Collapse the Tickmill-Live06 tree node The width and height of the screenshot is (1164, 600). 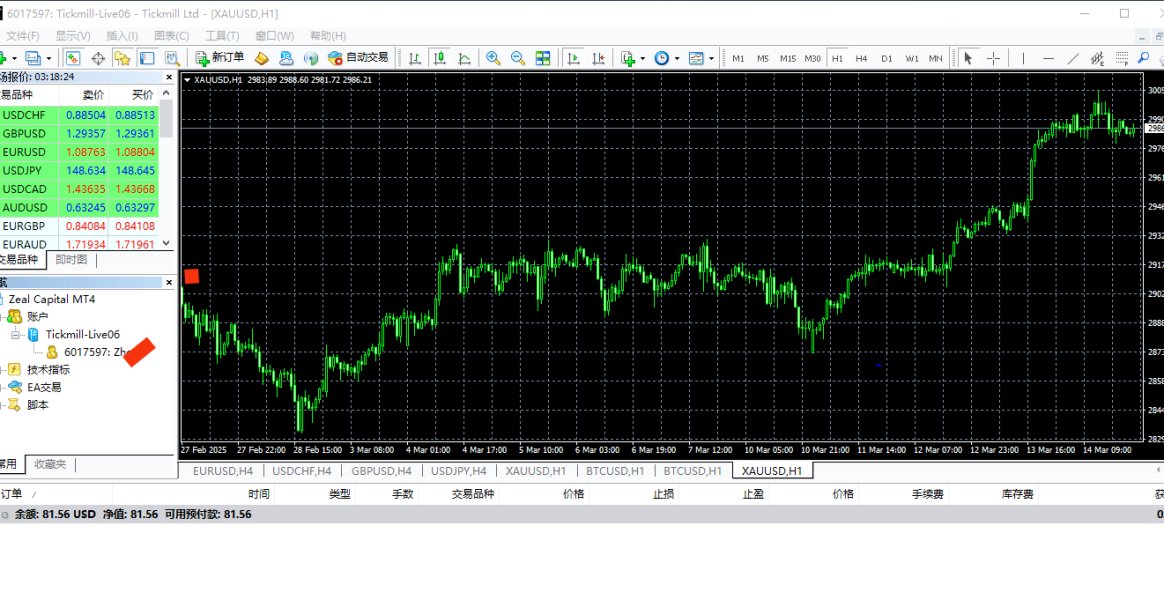coord(16,334)
